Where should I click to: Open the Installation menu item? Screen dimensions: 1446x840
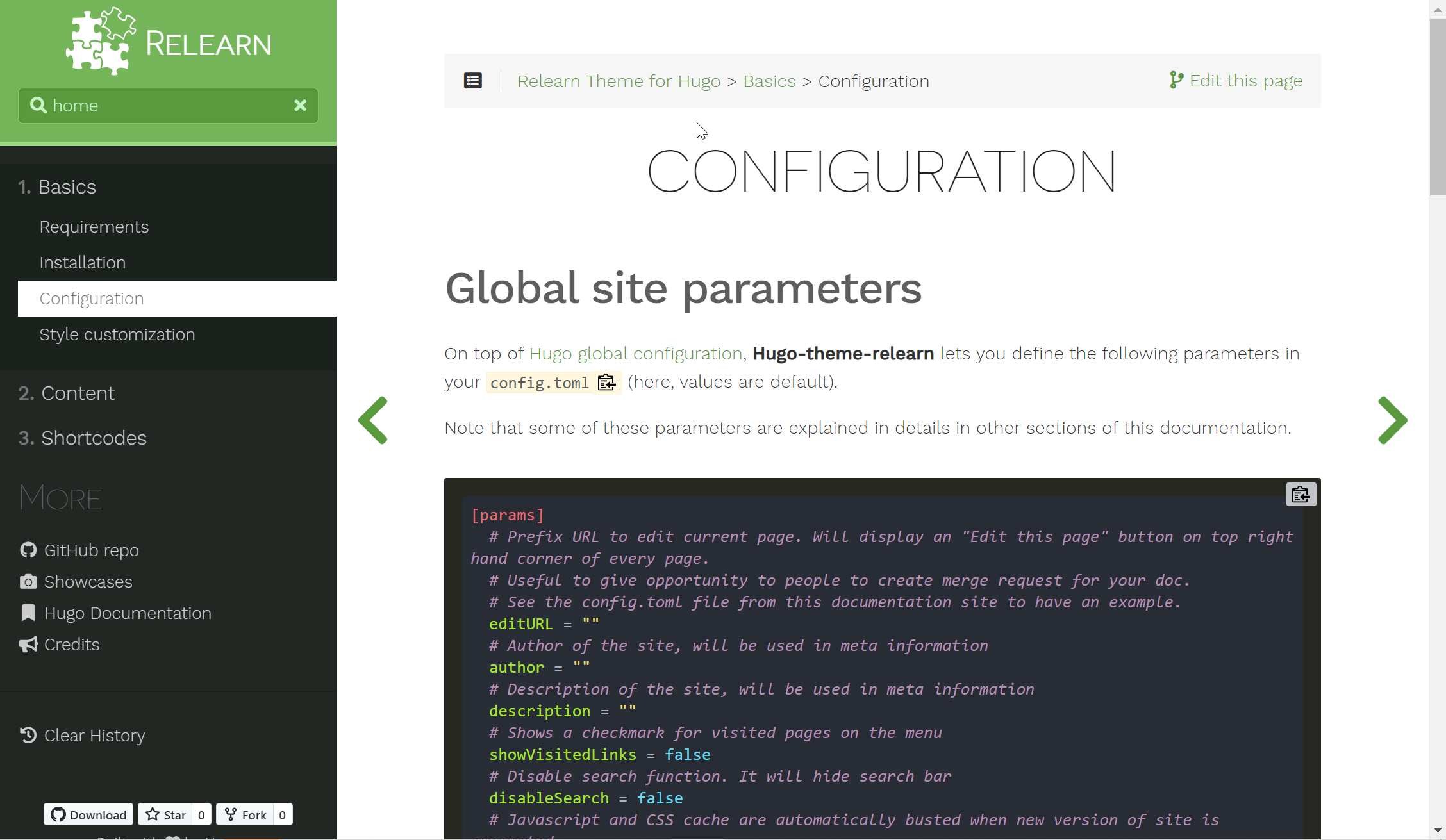[82, 263]
